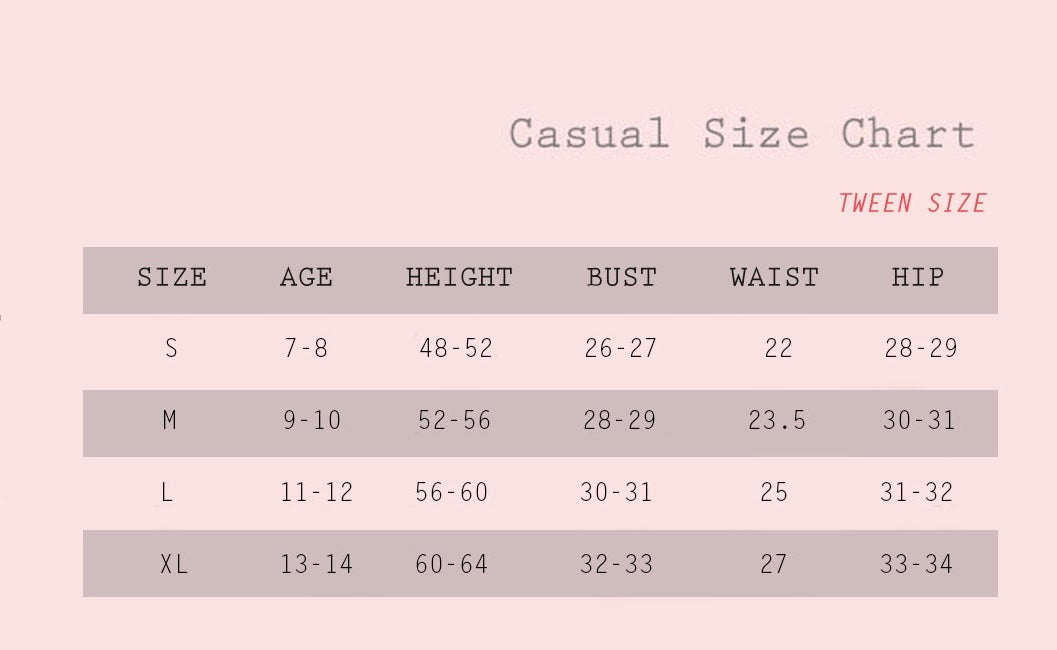Click age value 7-8
Image resolution: width=1057 pixels, height=650 pixels.
[x=306, y=348]
